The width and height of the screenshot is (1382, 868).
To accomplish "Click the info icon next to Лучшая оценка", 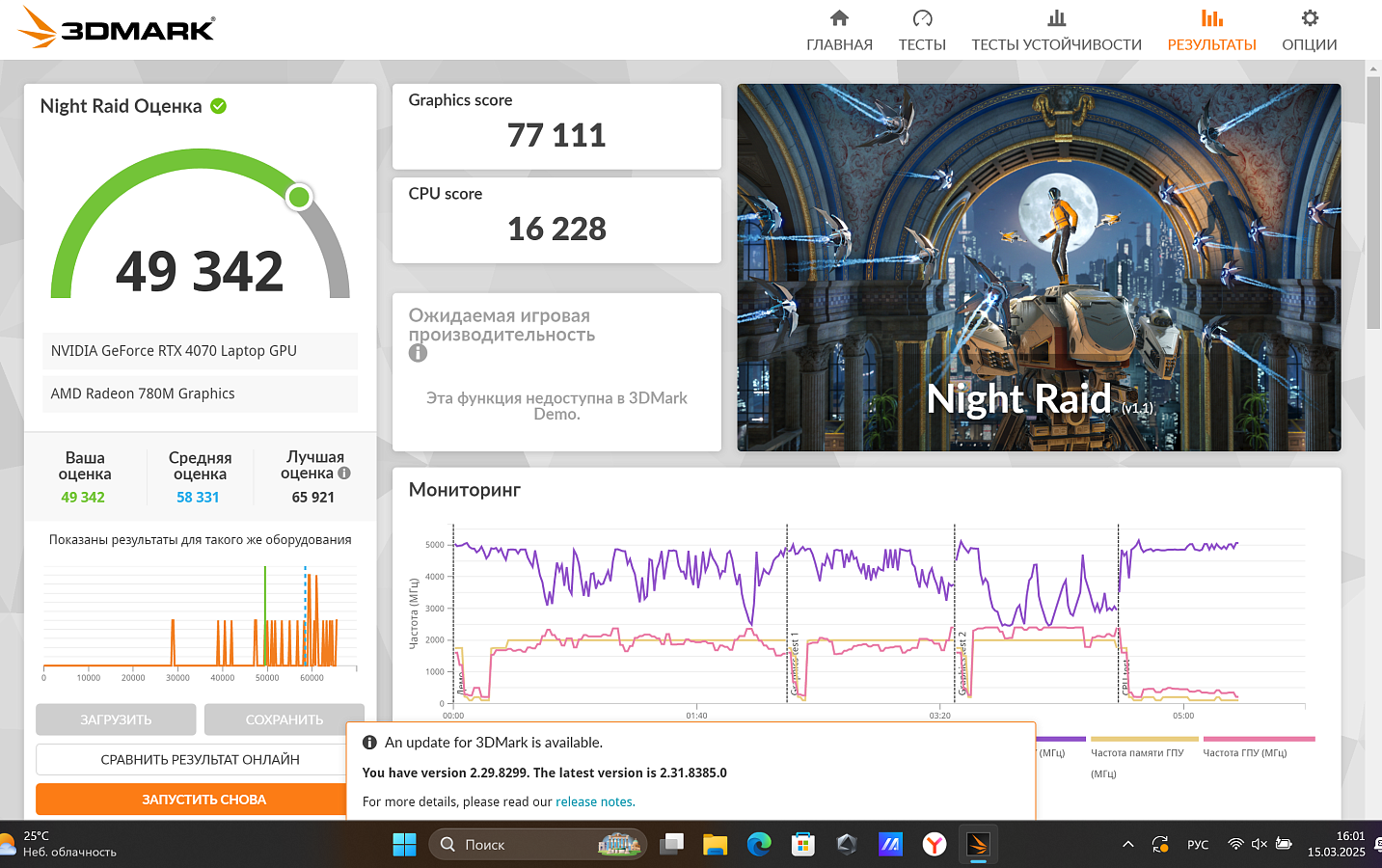I will 344,474.
